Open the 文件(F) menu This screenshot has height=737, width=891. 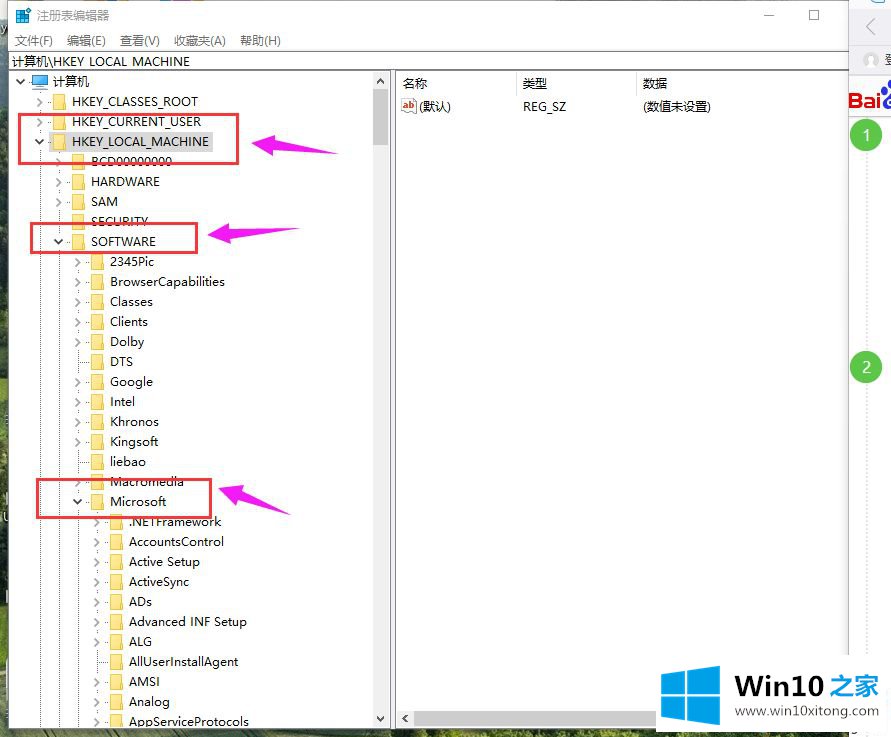[x=34, y=40]
